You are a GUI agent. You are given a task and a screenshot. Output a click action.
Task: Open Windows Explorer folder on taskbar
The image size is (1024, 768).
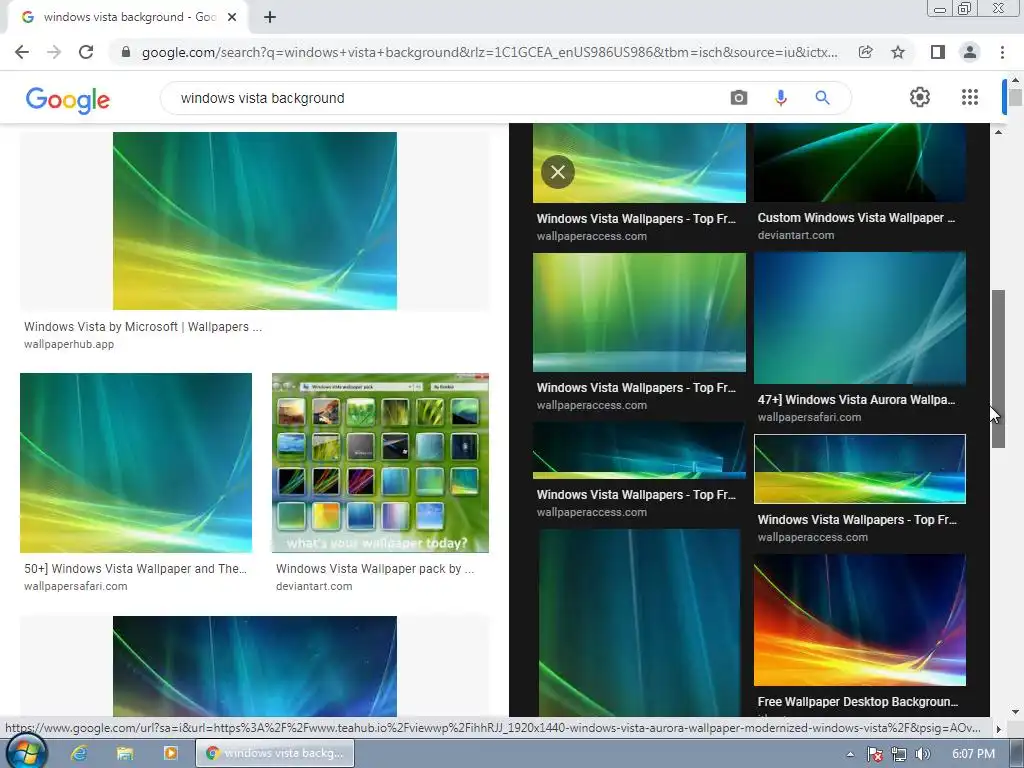coord(124,753)
